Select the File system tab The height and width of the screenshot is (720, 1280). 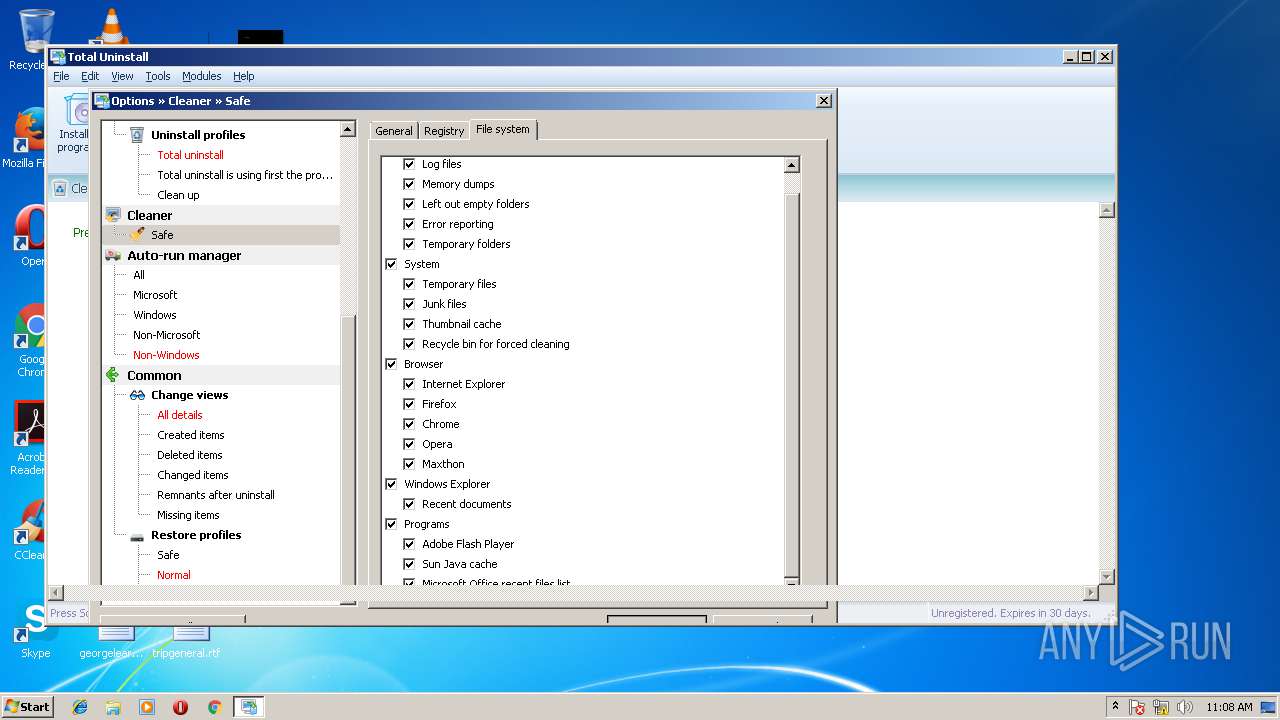click(503, 129)
